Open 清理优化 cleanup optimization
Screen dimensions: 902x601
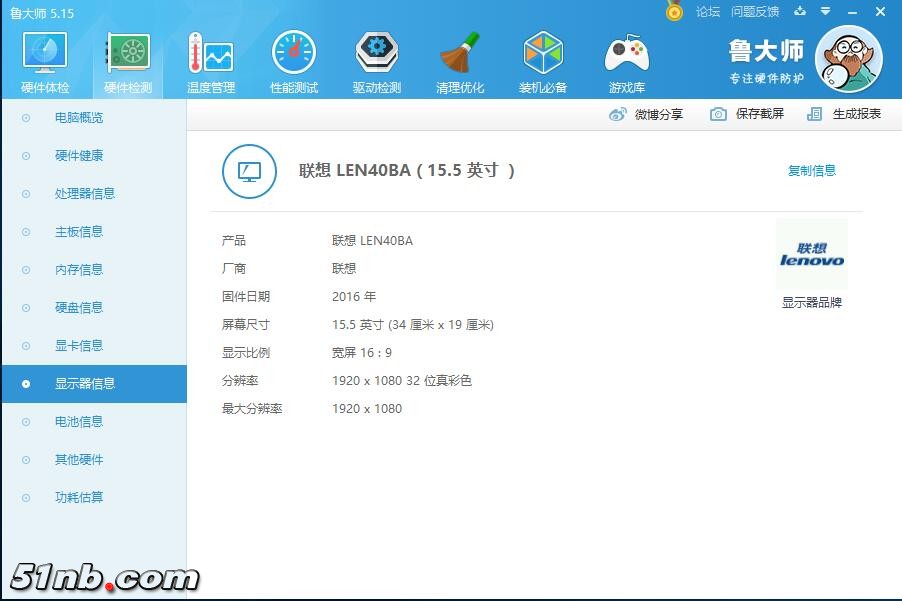pos(460,58)
